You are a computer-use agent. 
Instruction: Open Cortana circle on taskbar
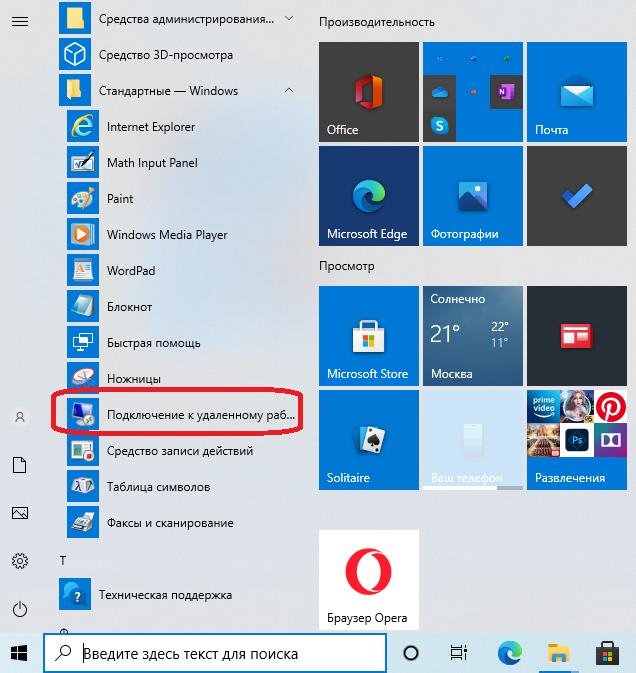coord(411,653)
